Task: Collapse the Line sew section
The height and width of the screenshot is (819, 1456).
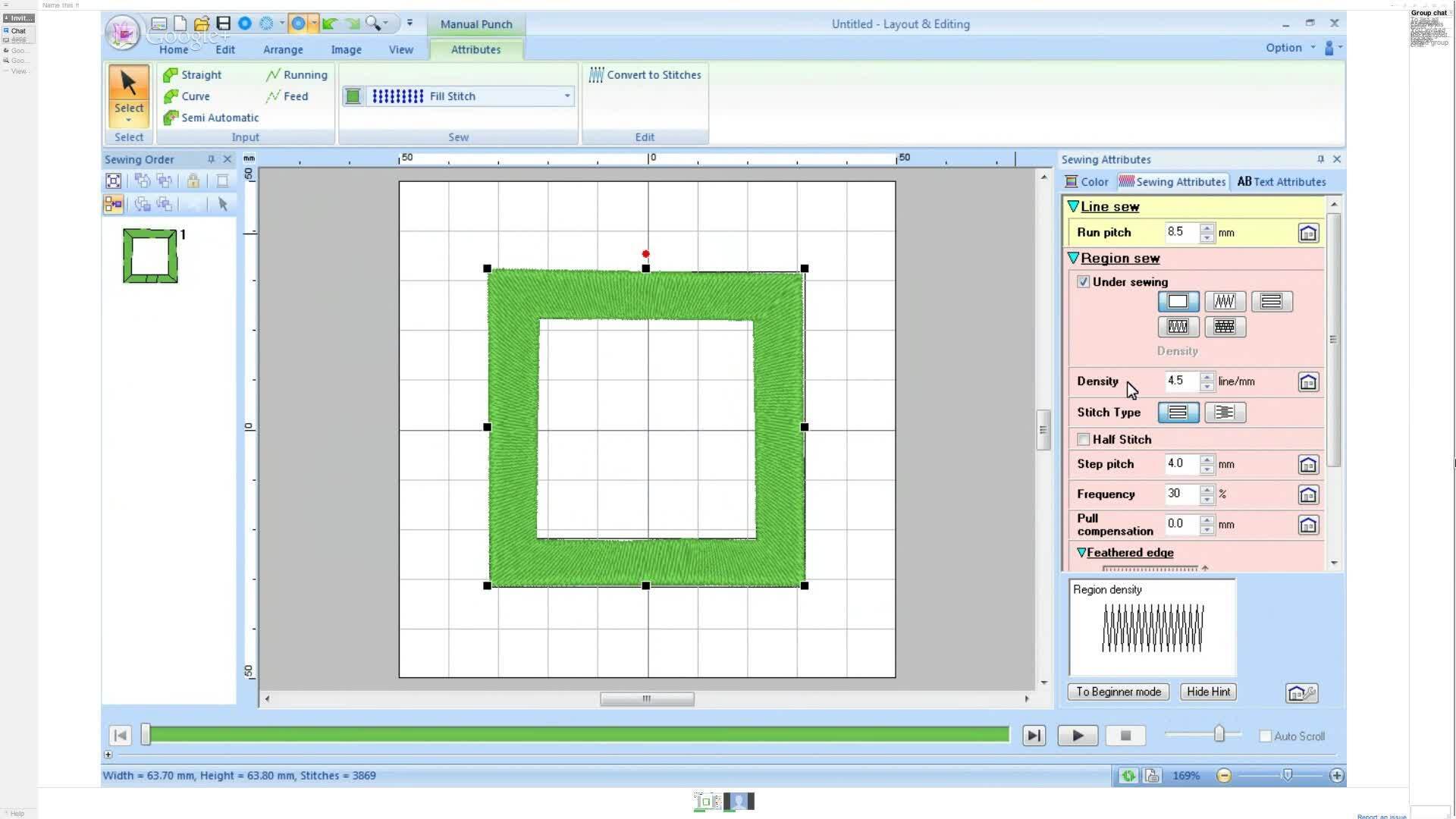Action: tap(1073, 207)
